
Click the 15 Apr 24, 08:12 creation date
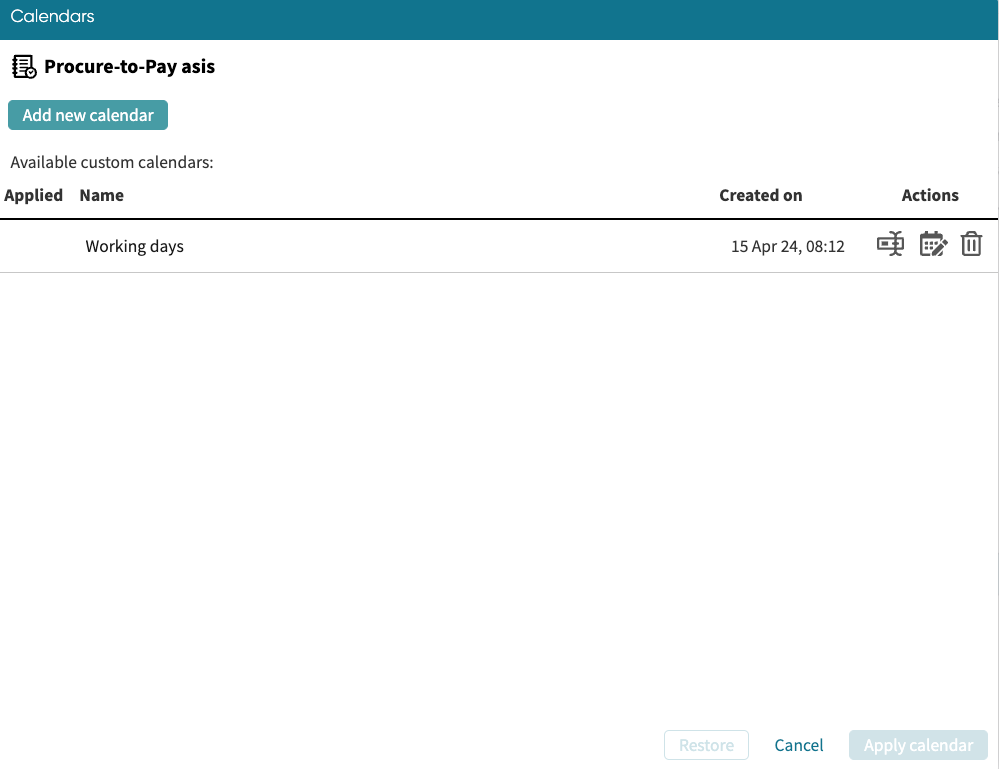tap(787, 246)
